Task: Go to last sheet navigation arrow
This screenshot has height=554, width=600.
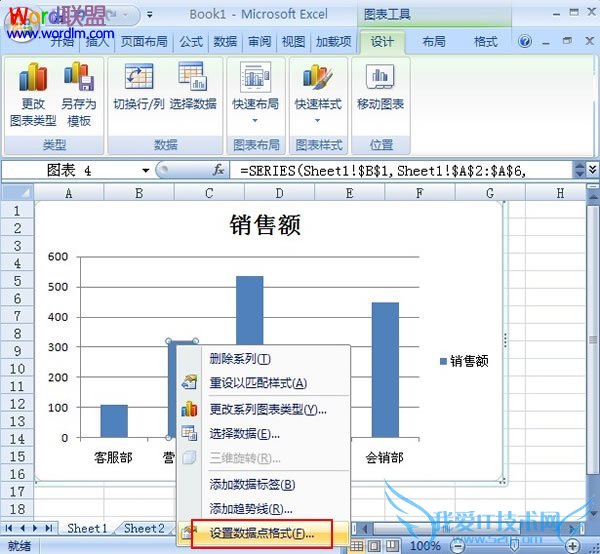Action: tap(48, 528)
